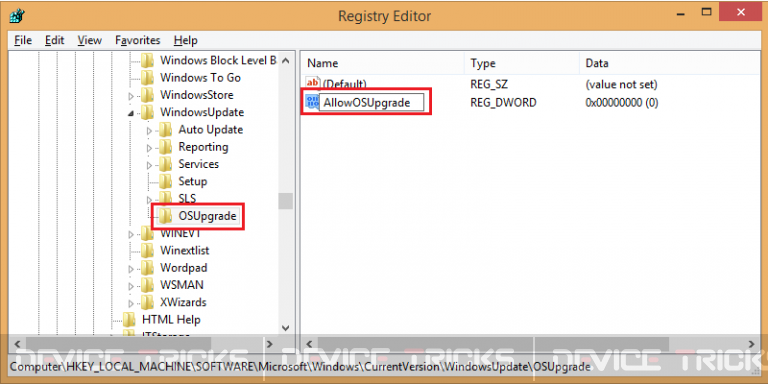Click the Registry Editor app icon in title bar
This screenshot has height=384, width=768.
click(x=17, y=16)
